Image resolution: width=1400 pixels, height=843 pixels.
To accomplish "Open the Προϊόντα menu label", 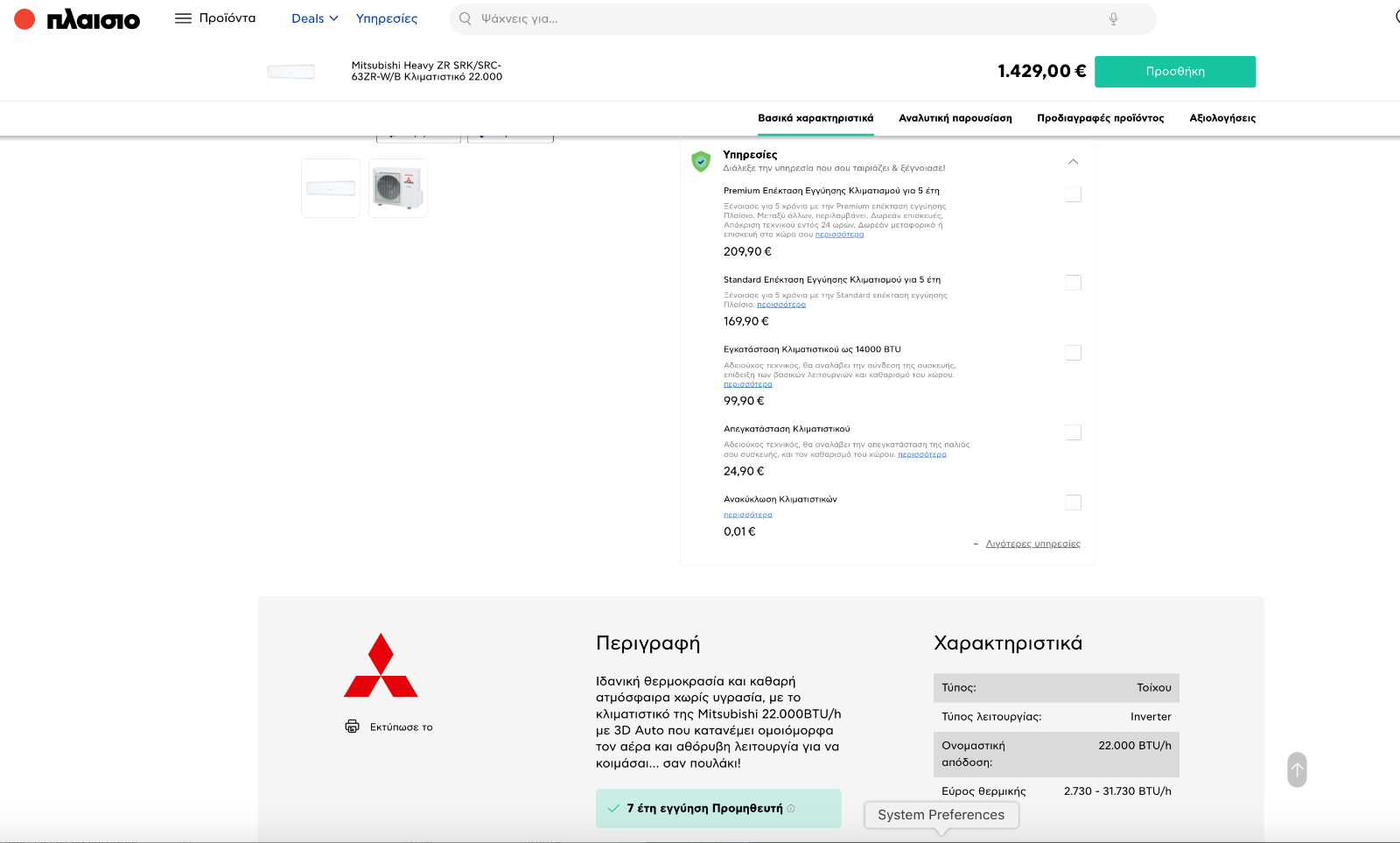I will click(x=227, y=18).
